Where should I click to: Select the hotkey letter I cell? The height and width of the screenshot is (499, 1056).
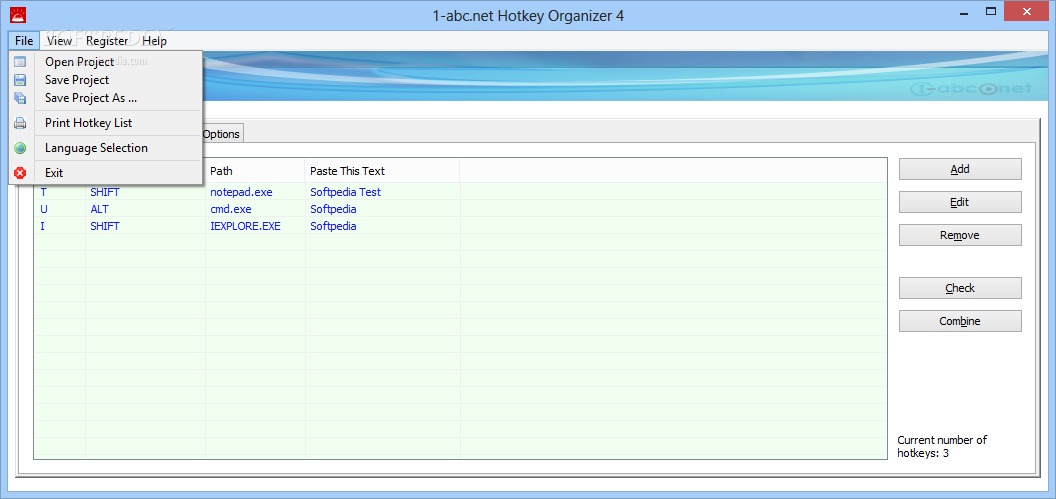click(43, 226)
